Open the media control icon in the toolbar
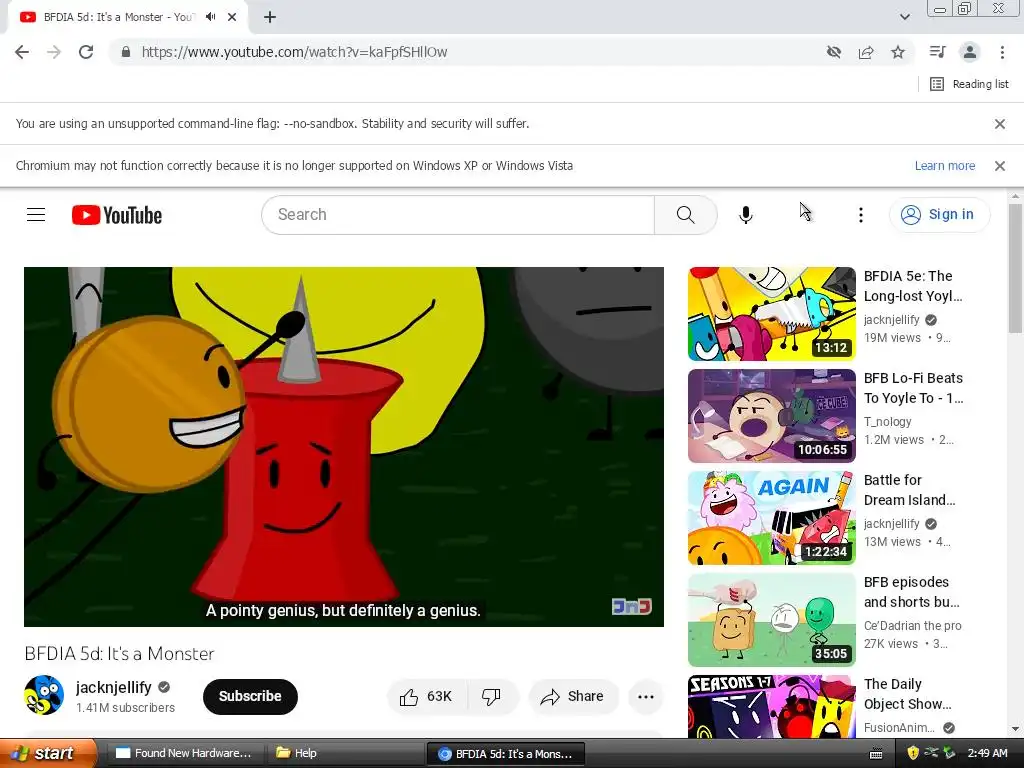The image size is (1024, 768). [937, 52]
